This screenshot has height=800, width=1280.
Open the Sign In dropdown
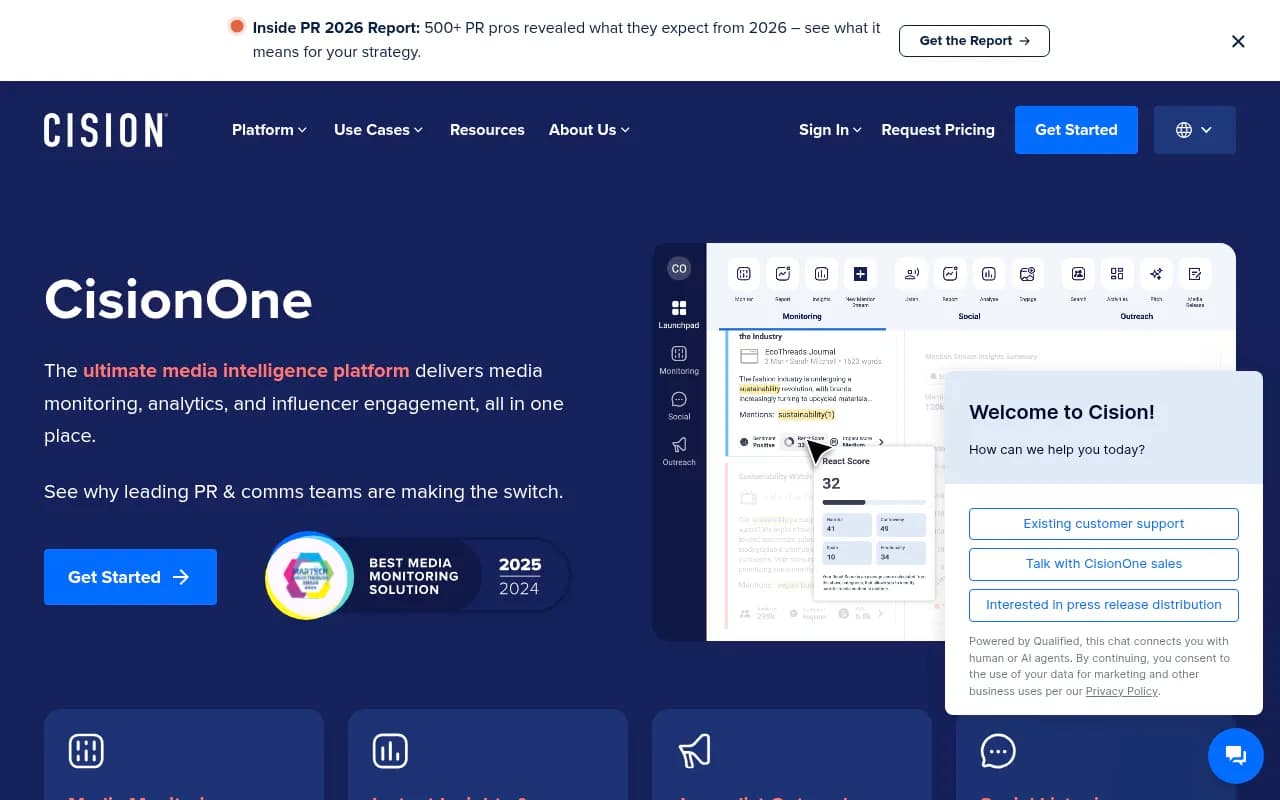[828, 130]
